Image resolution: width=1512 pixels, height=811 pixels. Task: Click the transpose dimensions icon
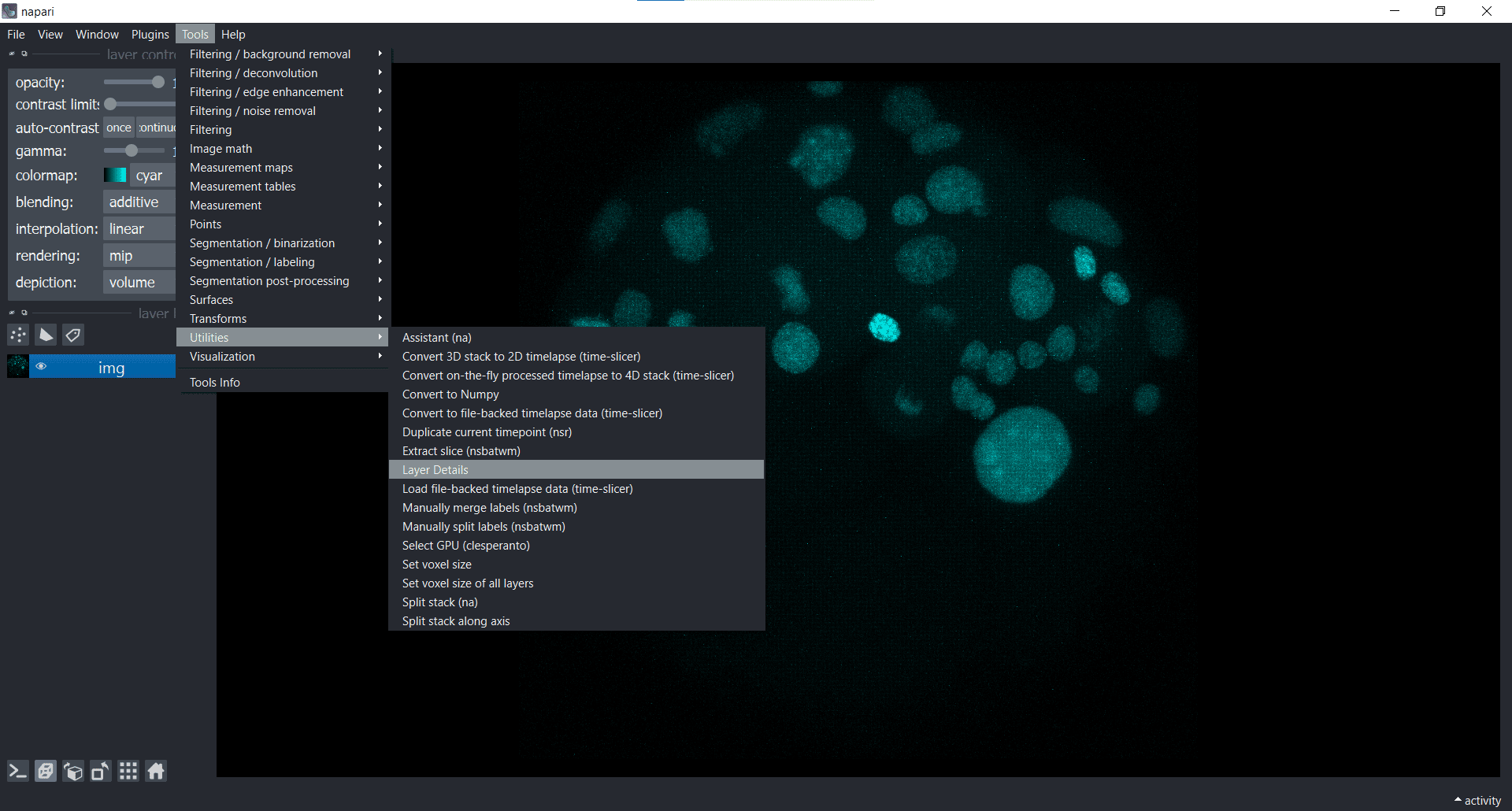tap(101, 772)
